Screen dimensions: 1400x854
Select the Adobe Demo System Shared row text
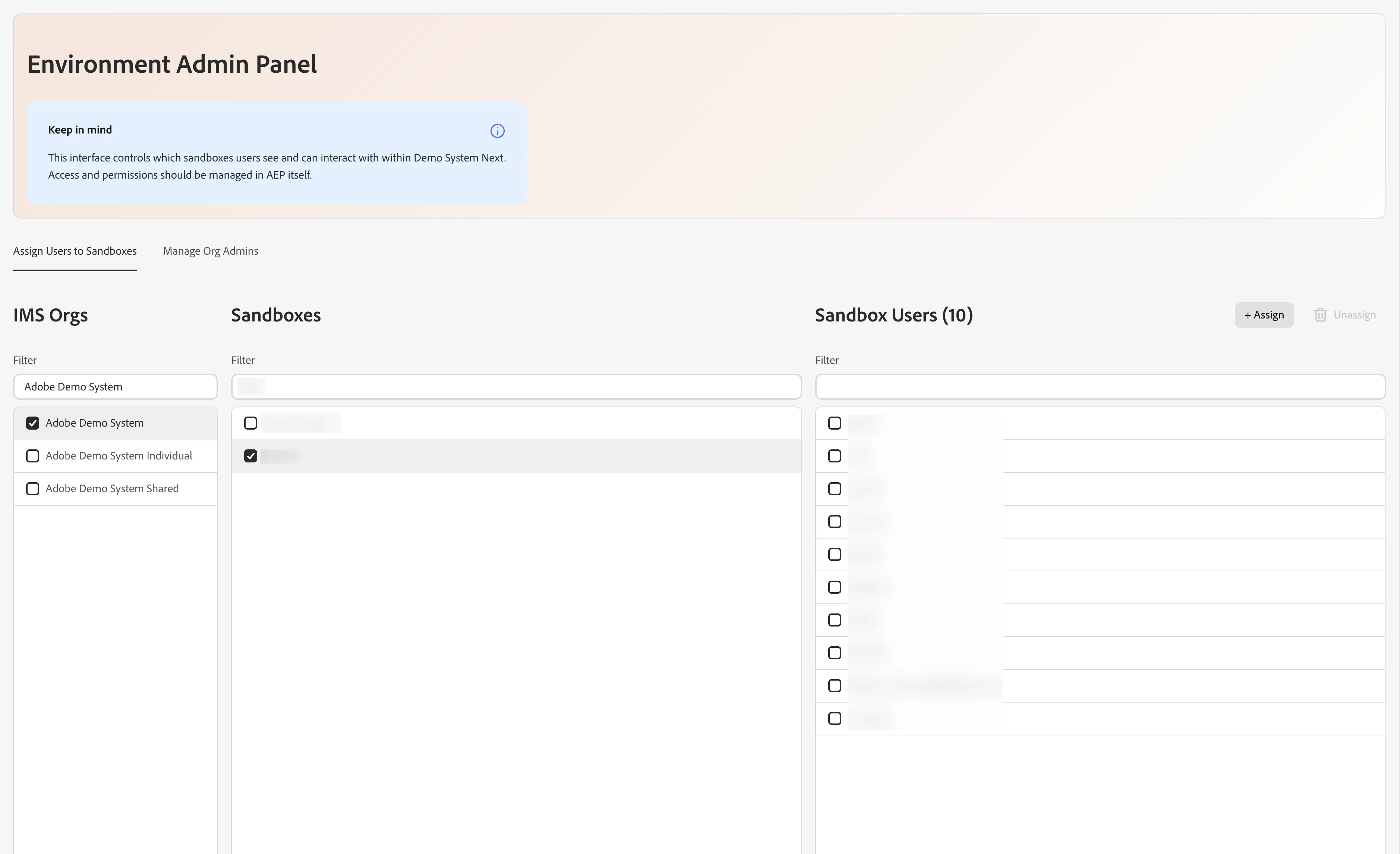click(x=112, y=489)
